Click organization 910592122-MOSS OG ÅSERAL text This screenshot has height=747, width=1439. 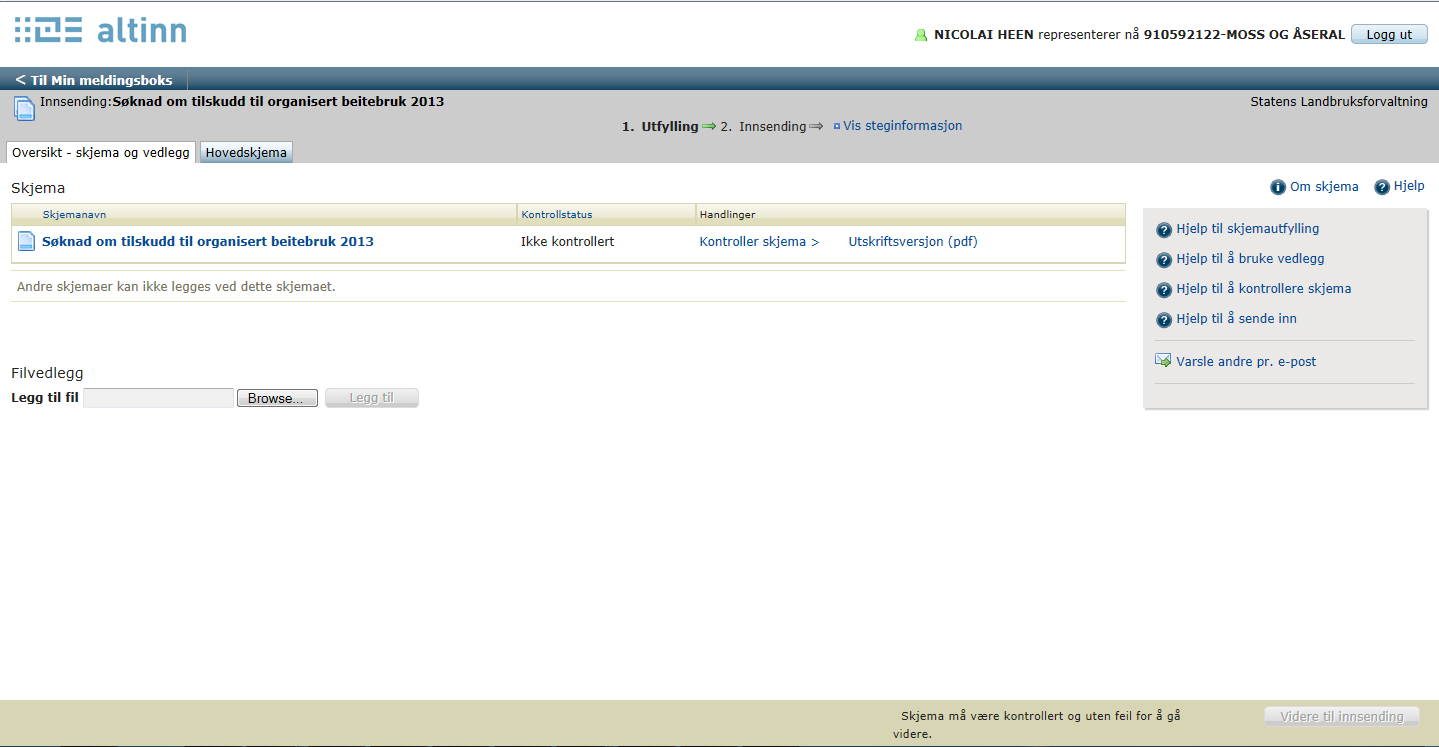[x=1244, y=35]
